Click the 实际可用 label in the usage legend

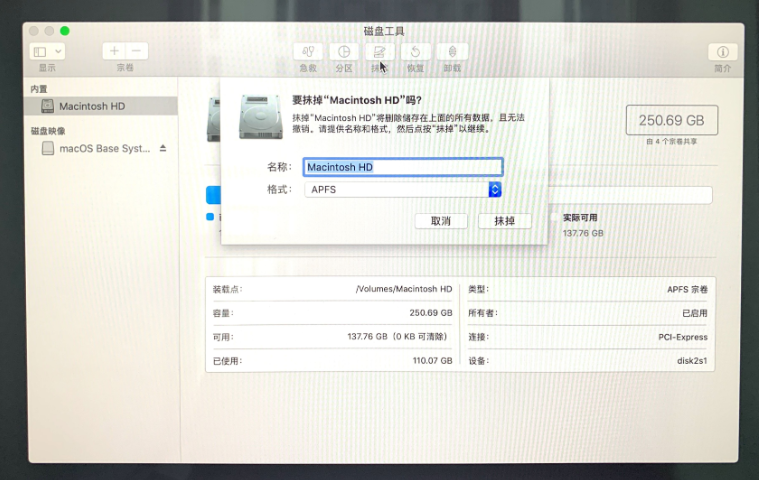pos(579,218)
